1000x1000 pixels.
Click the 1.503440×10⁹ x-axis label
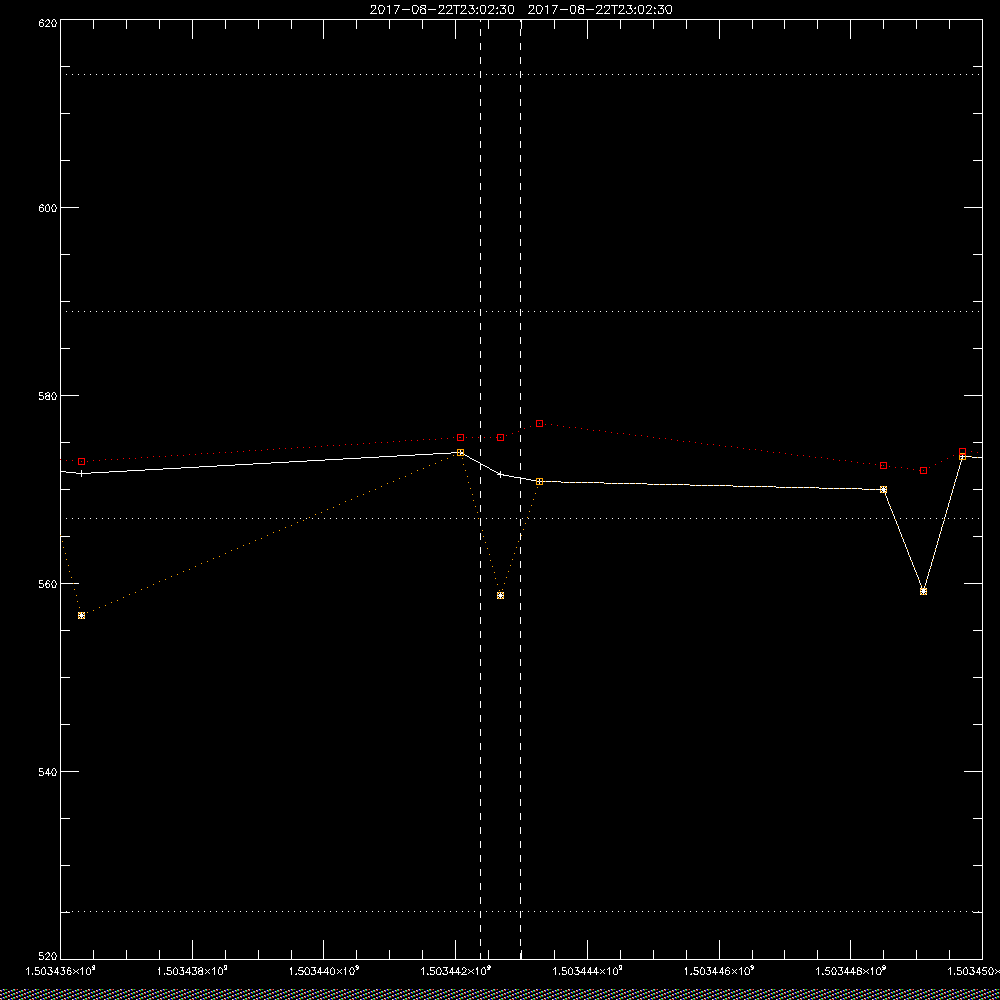click(x=325, y=971)
